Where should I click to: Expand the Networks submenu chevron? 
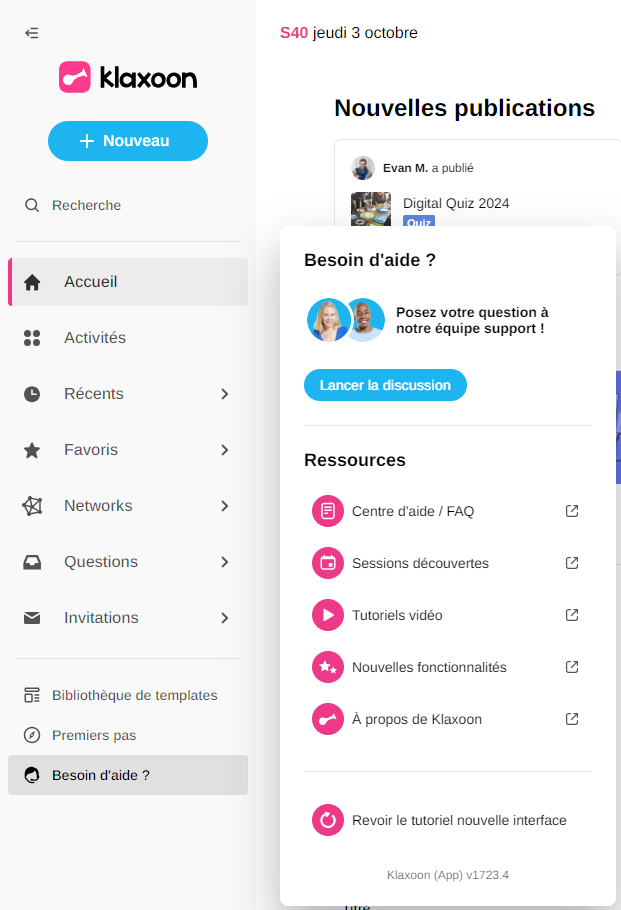(x=225, y=506)
